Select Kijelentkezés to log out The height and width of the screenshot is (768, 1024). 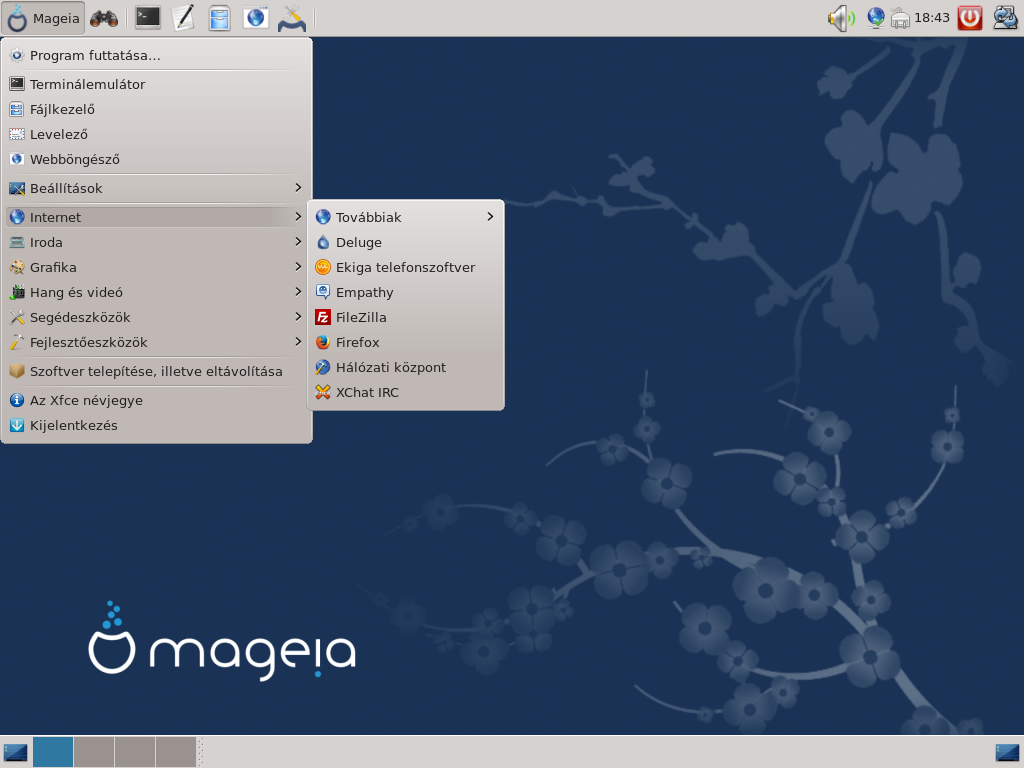156,425
